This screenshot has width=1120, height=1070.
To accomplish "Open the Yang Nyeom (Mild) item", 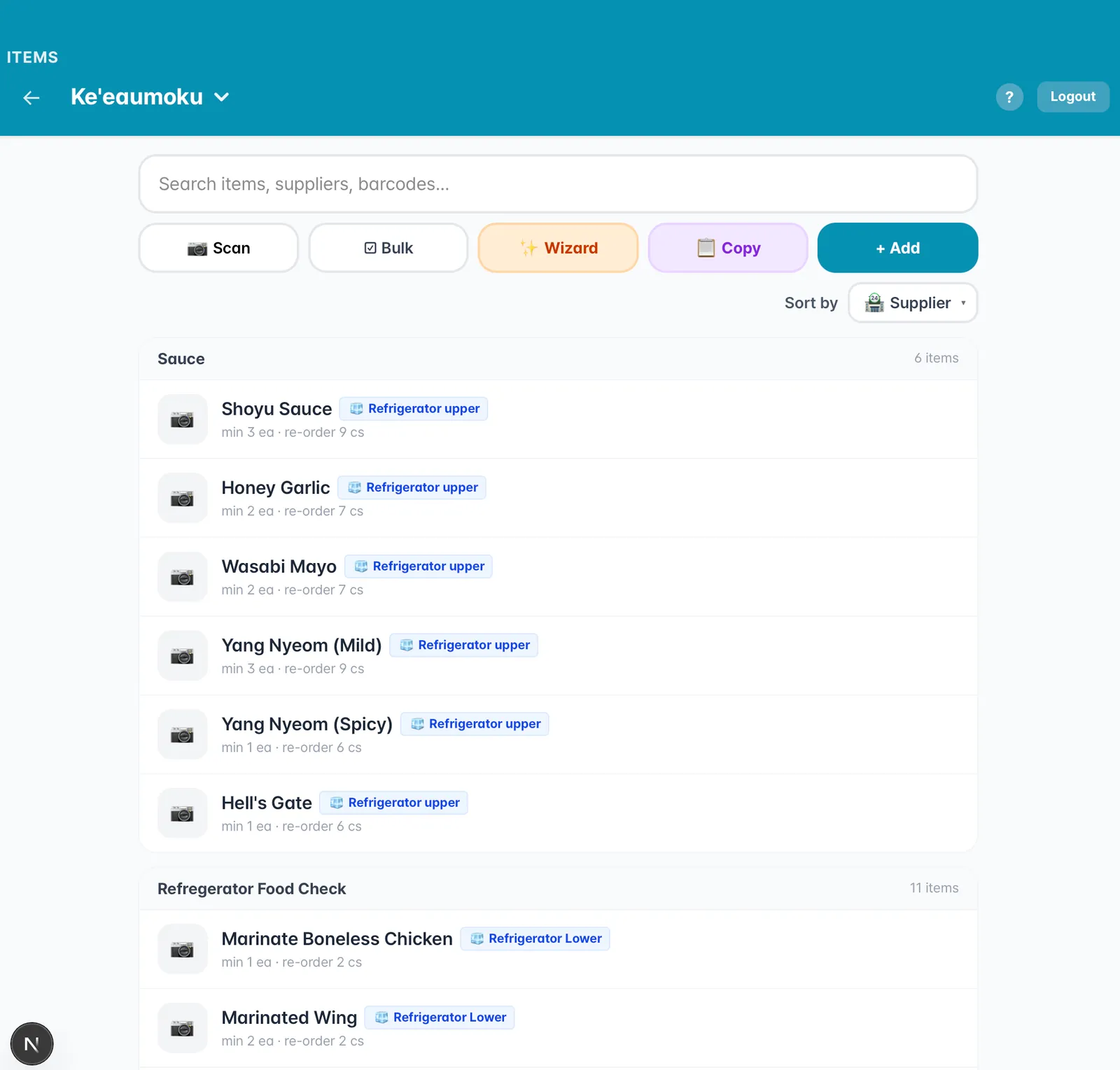I will (558, 655).
